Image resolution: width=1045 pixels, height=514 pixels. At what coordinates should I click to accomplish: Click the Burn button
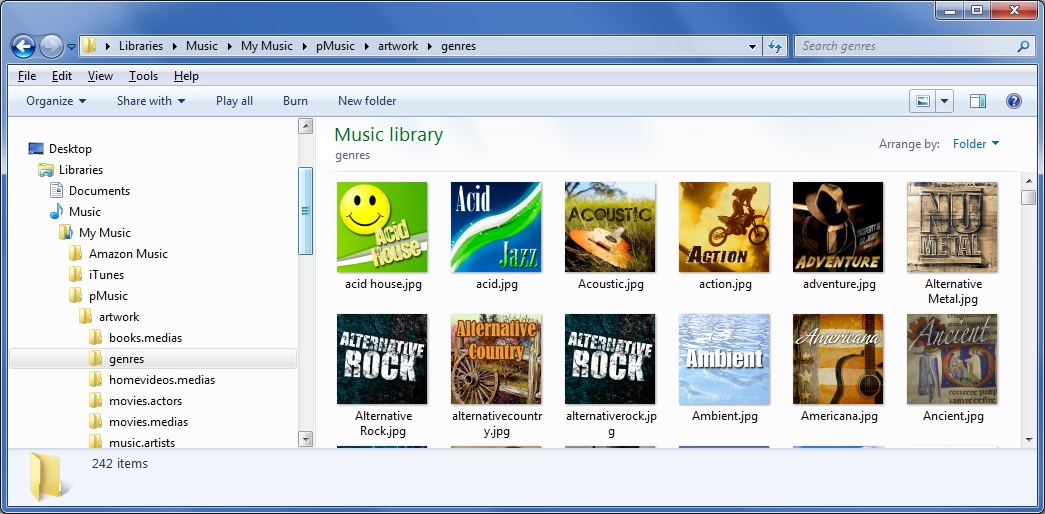pos(295,101)
